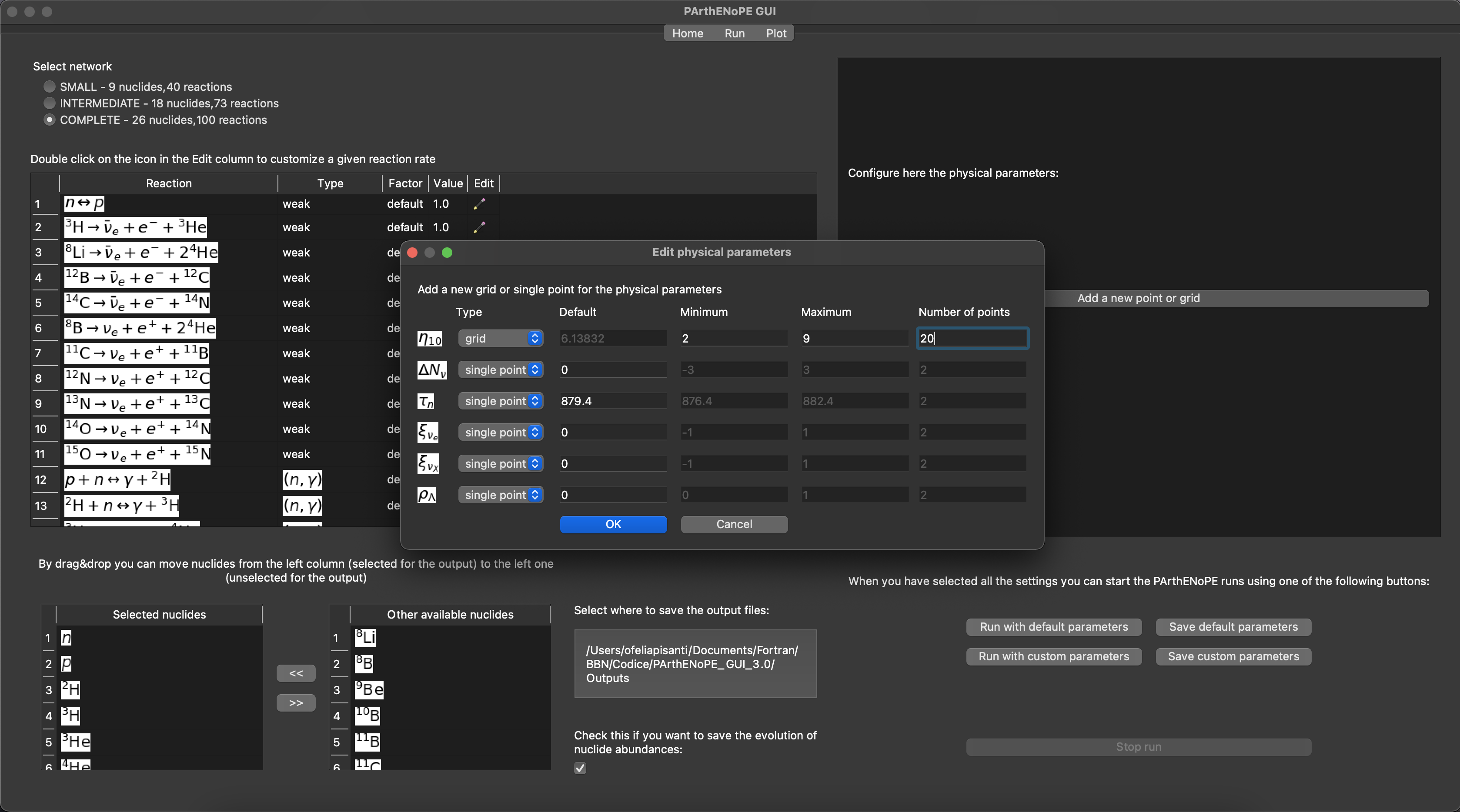Click the rho Lambda parameter symbol
The image size is (1460, 812).
426,495
